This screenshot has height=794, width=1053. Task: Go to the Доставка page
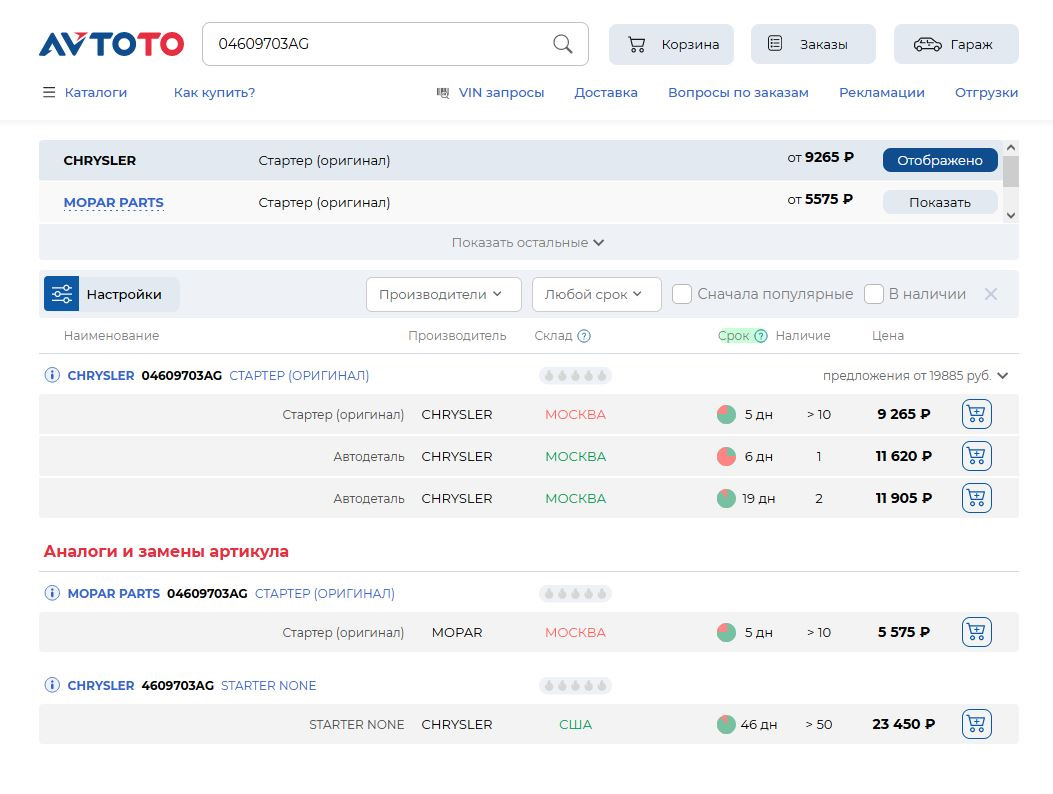[x=606, y=93]
